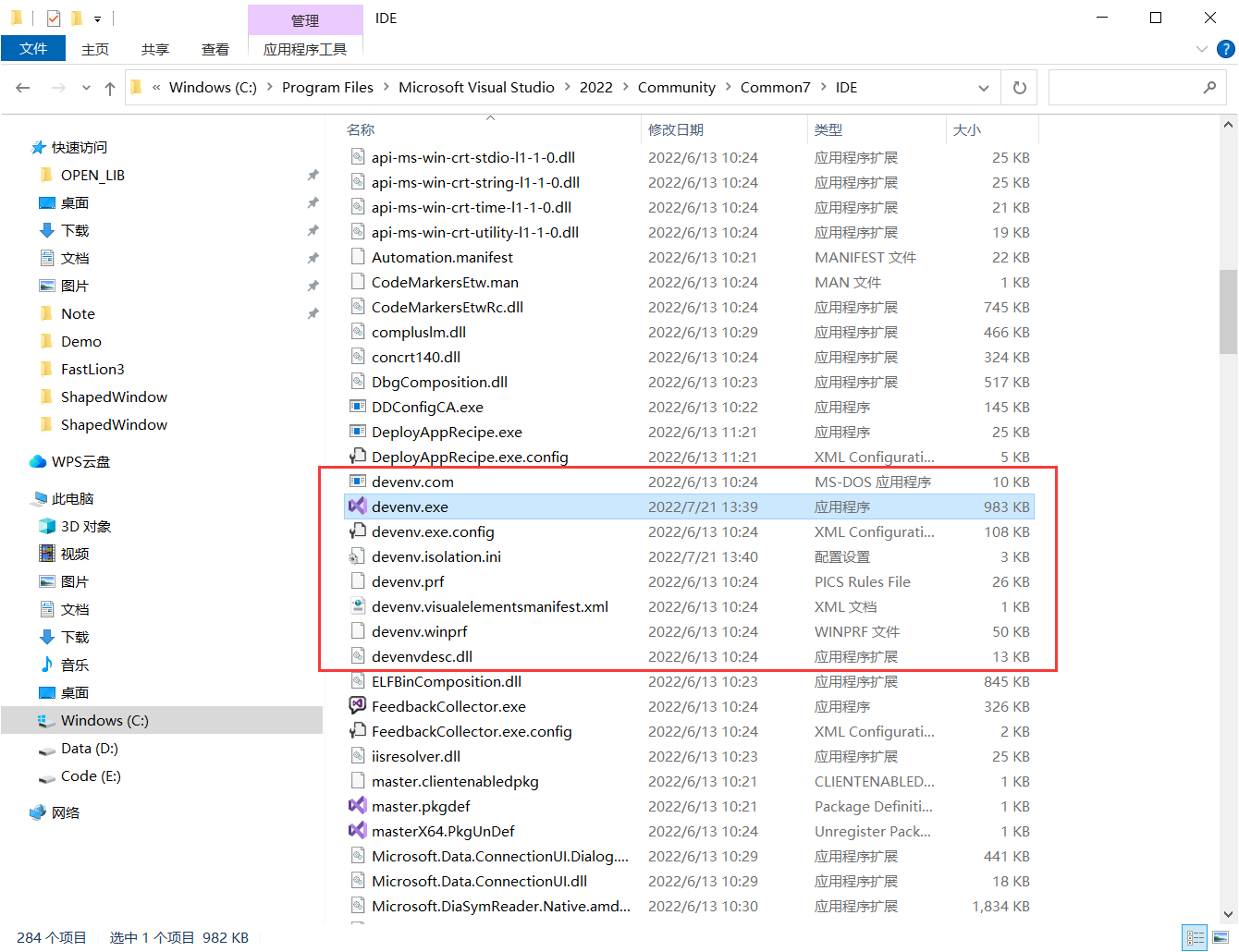Image resolution: width=1239 pixels, height=952 pixels.
Task: Go back to previous folder
Action: click(23, 88)
